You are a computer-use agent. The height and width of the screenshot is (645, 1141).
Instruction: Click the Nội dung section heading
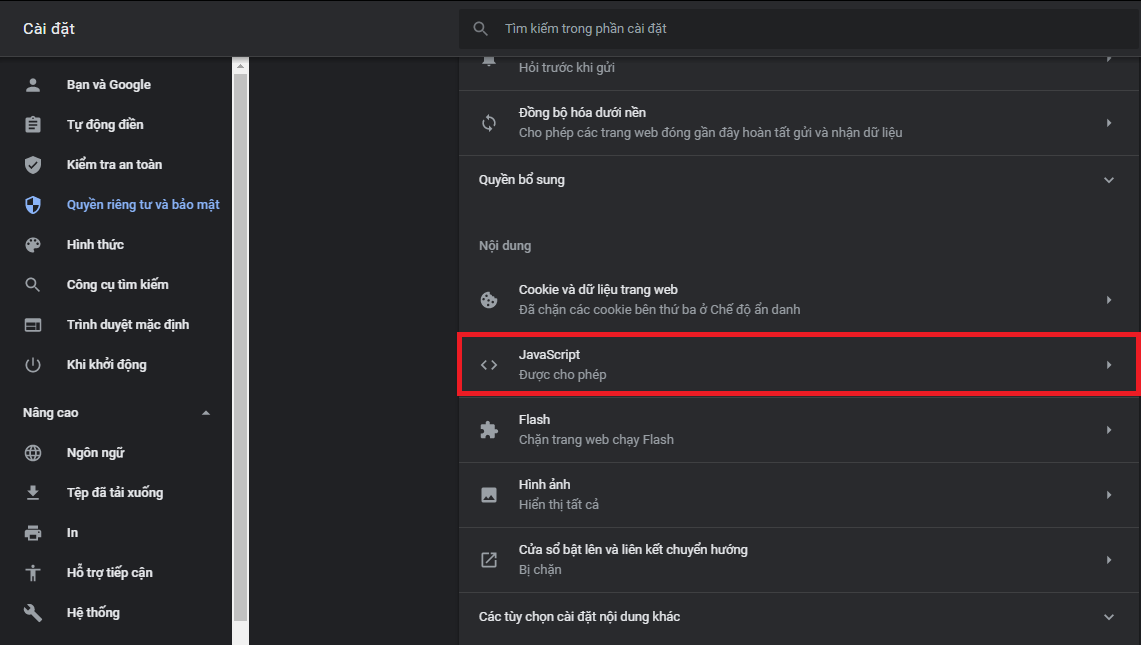505,246
